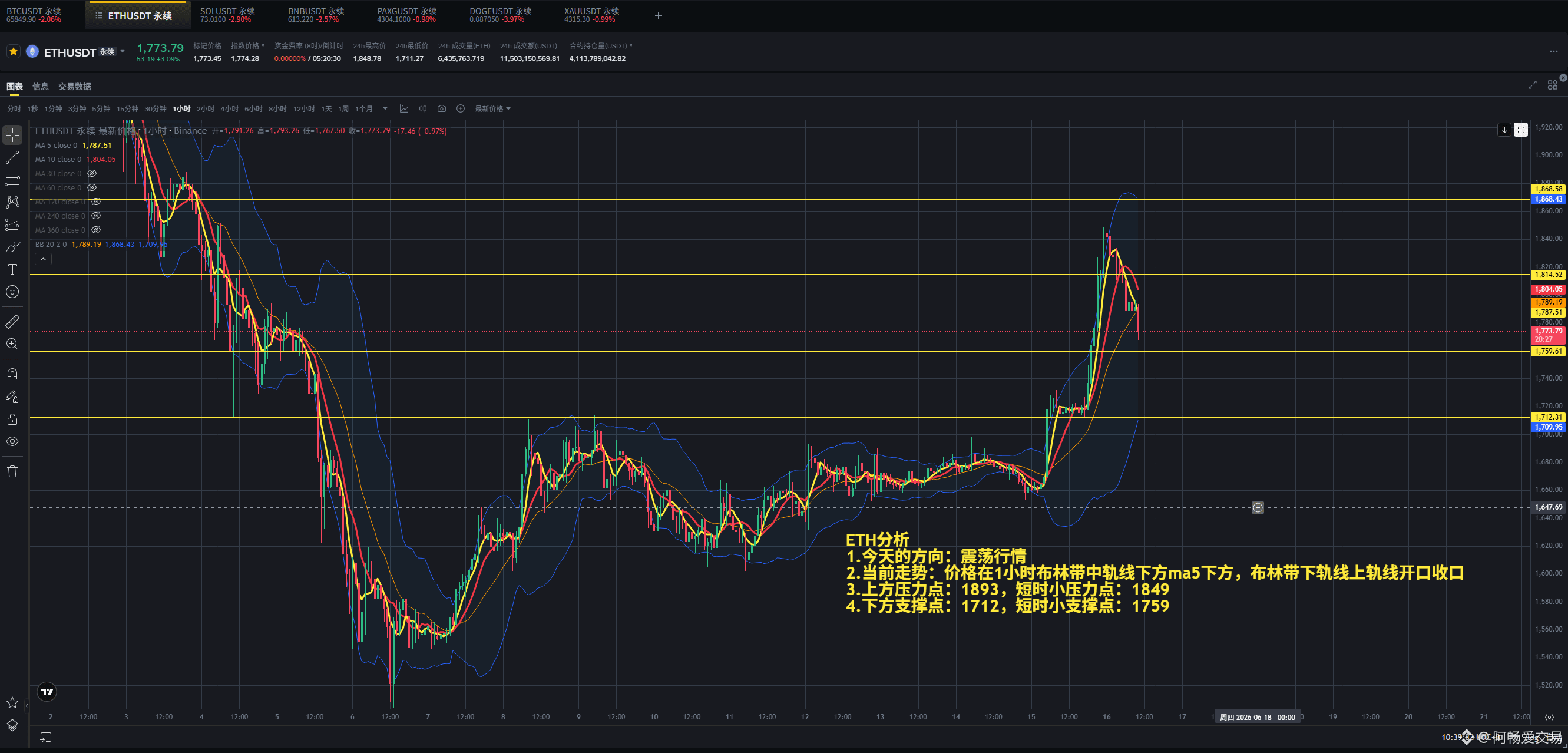Select the 30分钟 interval

point(156,108)
